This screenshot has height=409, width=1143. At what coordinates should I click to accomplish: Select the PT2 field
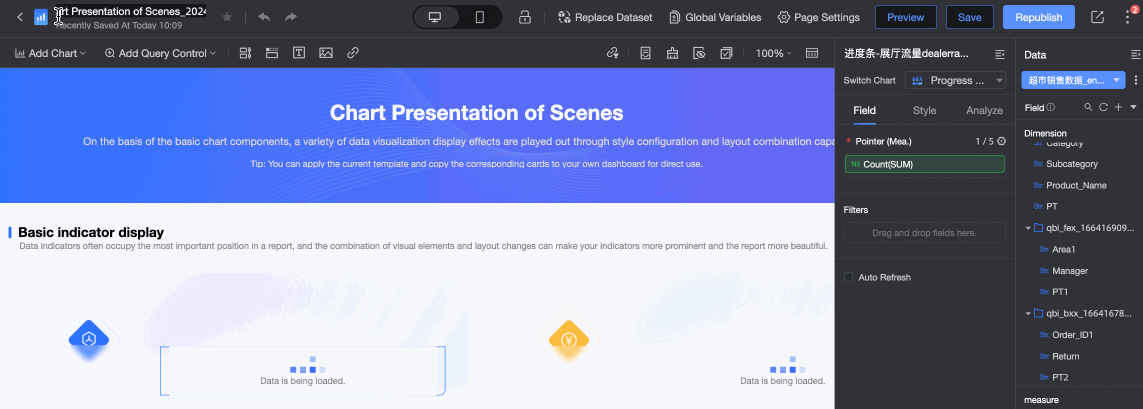1060,377
